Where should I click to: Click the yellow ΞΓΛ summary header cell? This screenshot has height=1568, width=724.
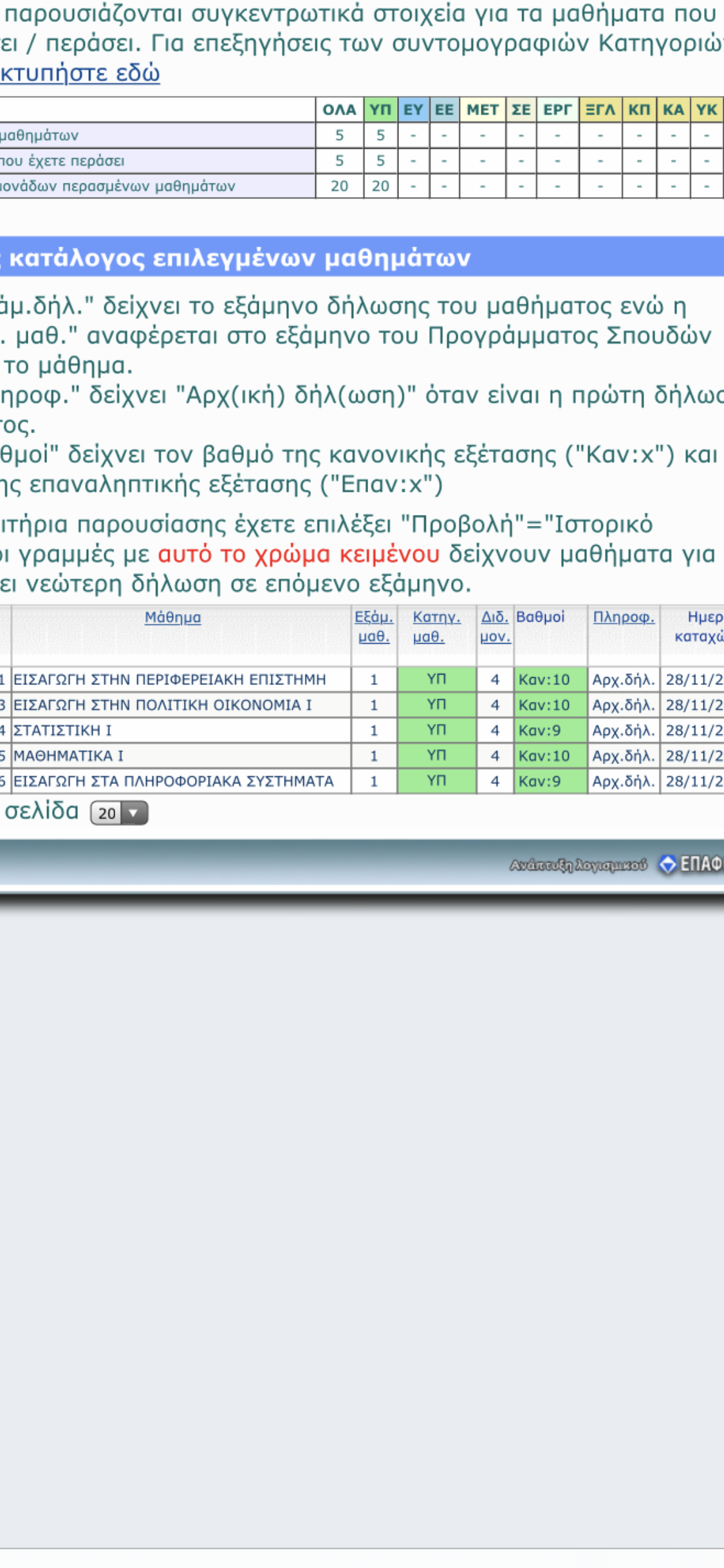pos(600,110)
